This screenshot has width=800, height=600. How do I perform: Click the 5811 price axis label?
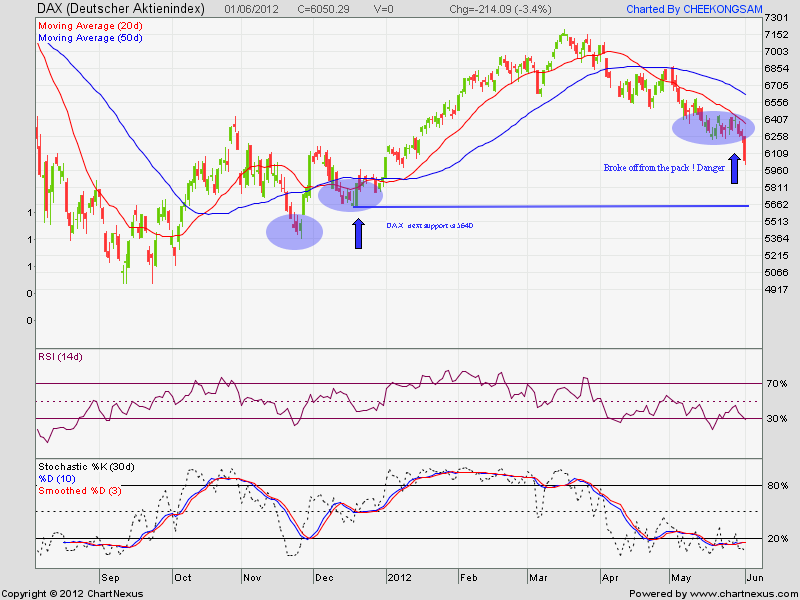pos(776,187)
